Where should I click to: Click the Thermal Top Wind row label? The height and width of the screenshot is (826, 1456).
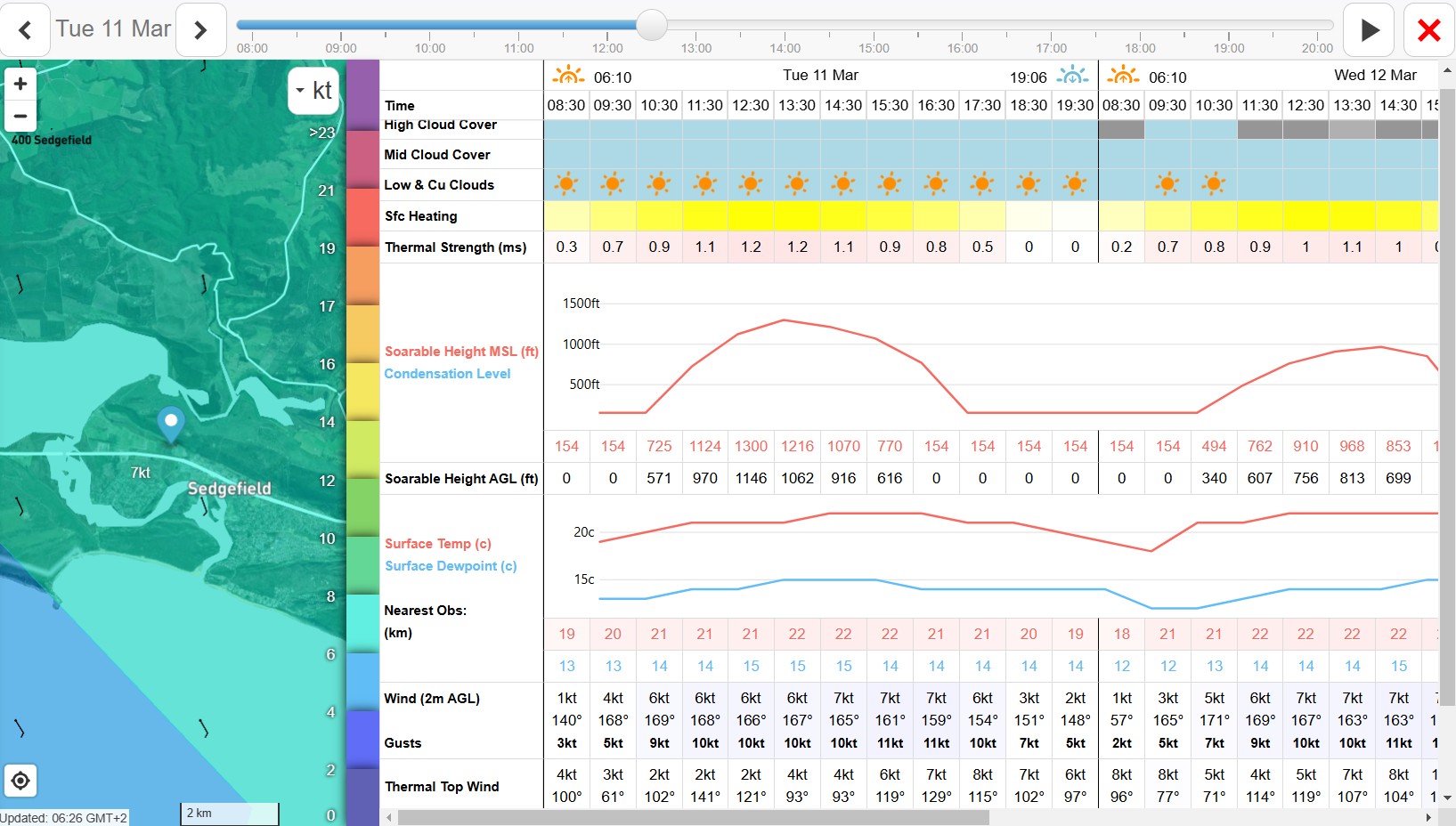click(442, 787)
